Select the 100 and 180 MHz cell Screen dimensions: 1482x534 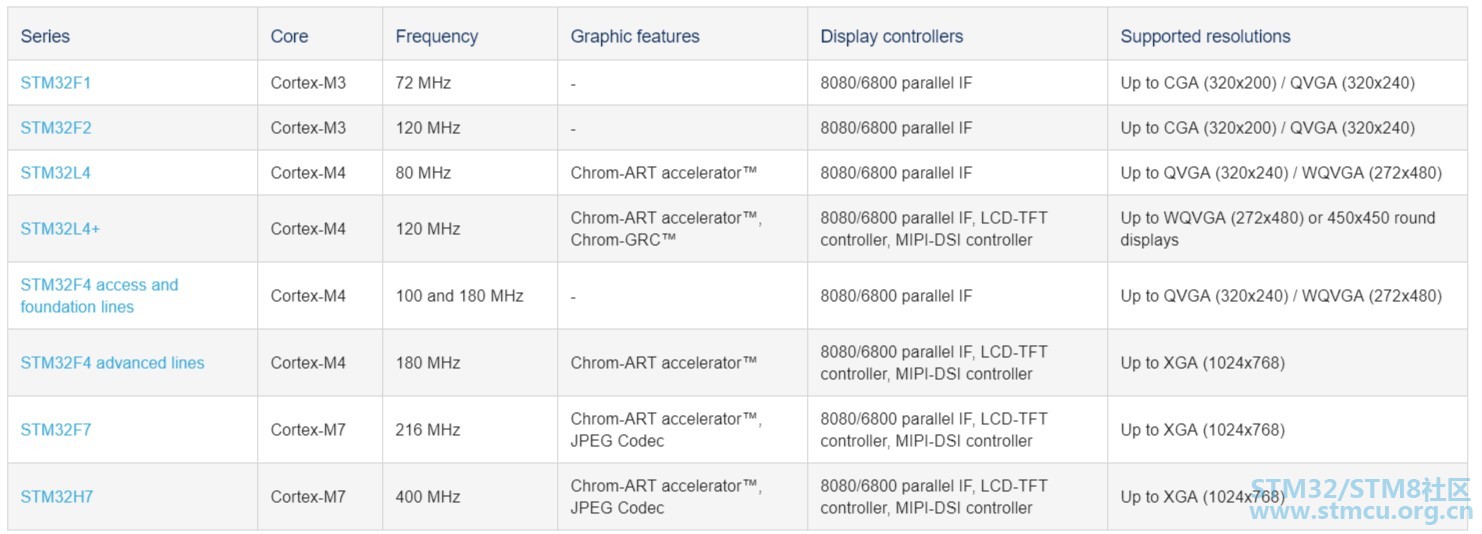click(x=470, y=296)
